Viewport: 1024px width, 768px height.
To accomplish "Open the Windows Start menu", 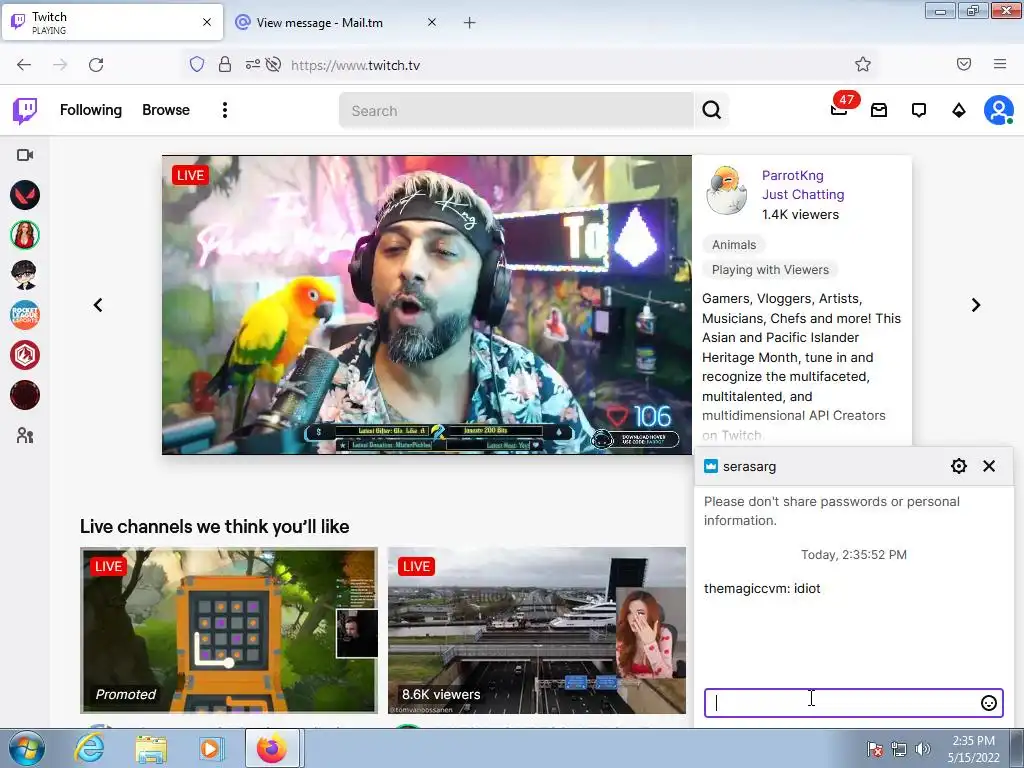I will pos(26,749).
